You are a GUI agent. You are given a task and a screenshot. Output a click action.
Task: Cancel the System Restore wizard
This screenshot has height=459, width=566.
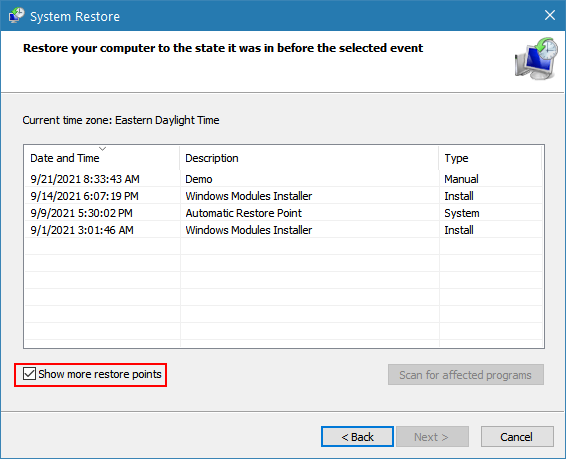517,437
